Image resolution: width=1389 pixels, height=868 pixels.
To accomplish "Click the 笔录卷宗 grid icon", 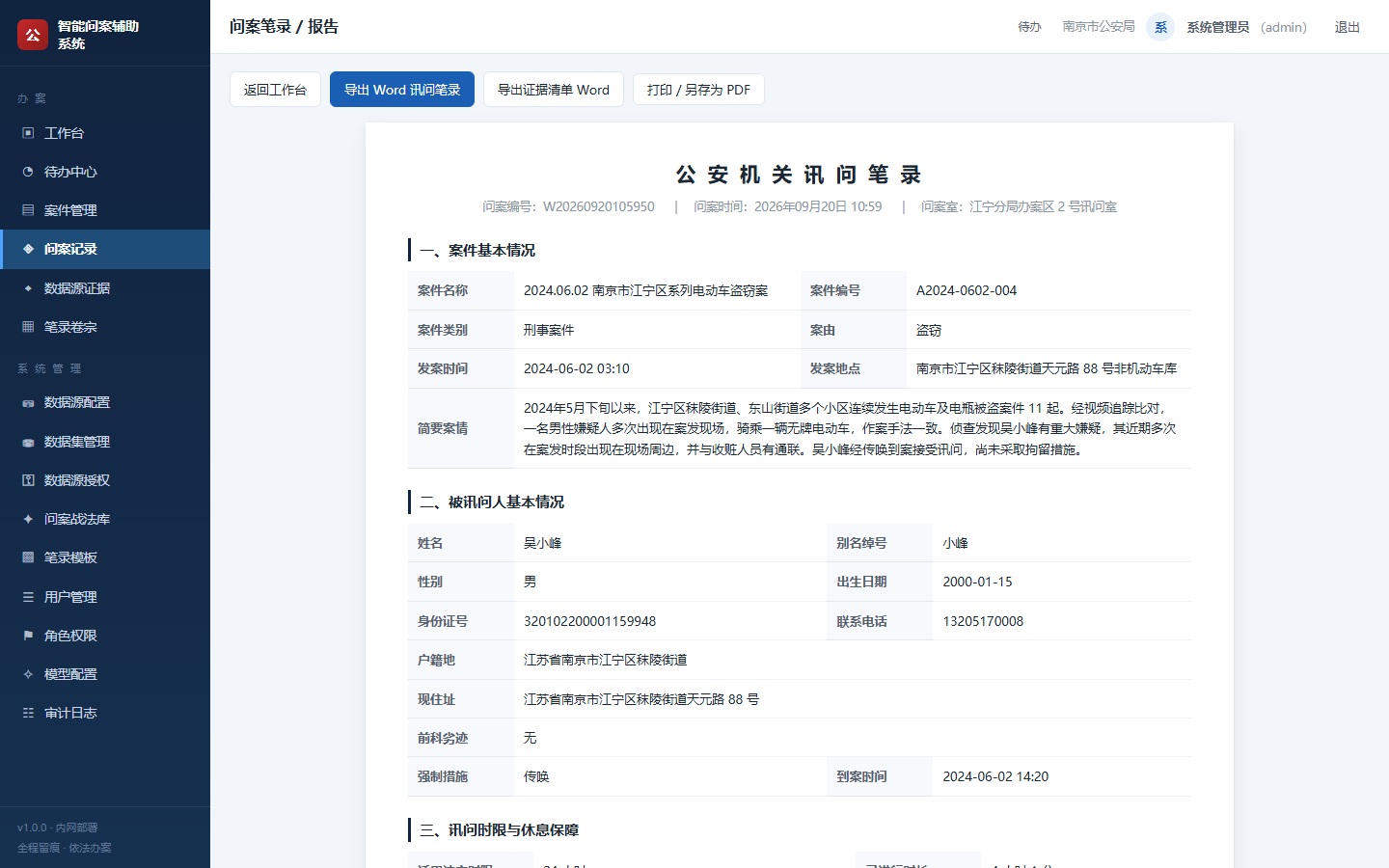I will (28, 327).
